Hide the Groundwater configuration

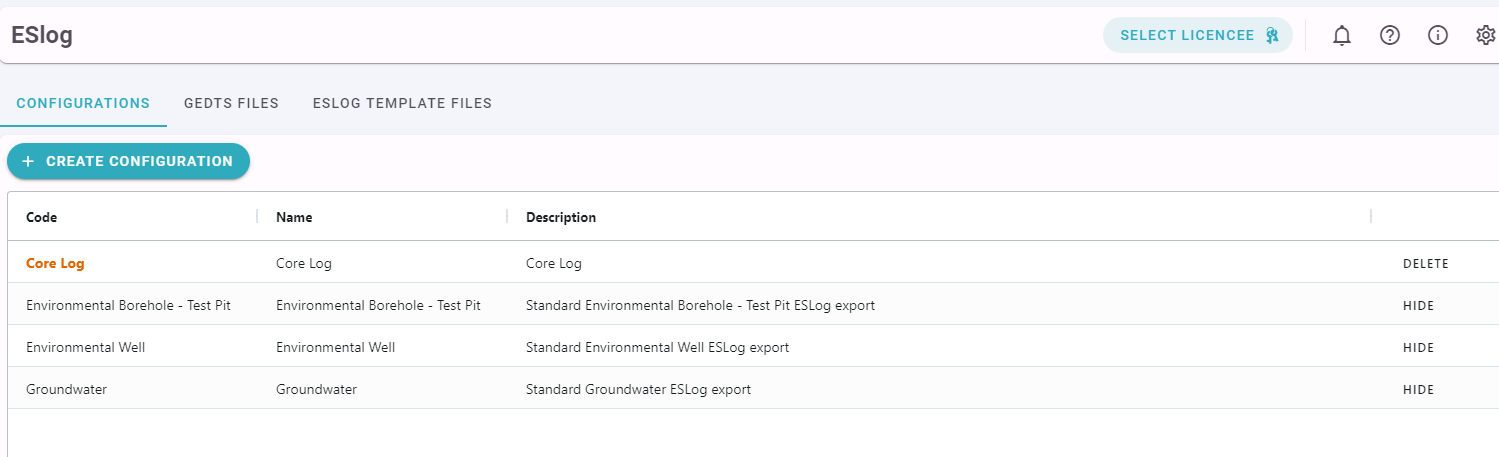tap(1418, 390)
